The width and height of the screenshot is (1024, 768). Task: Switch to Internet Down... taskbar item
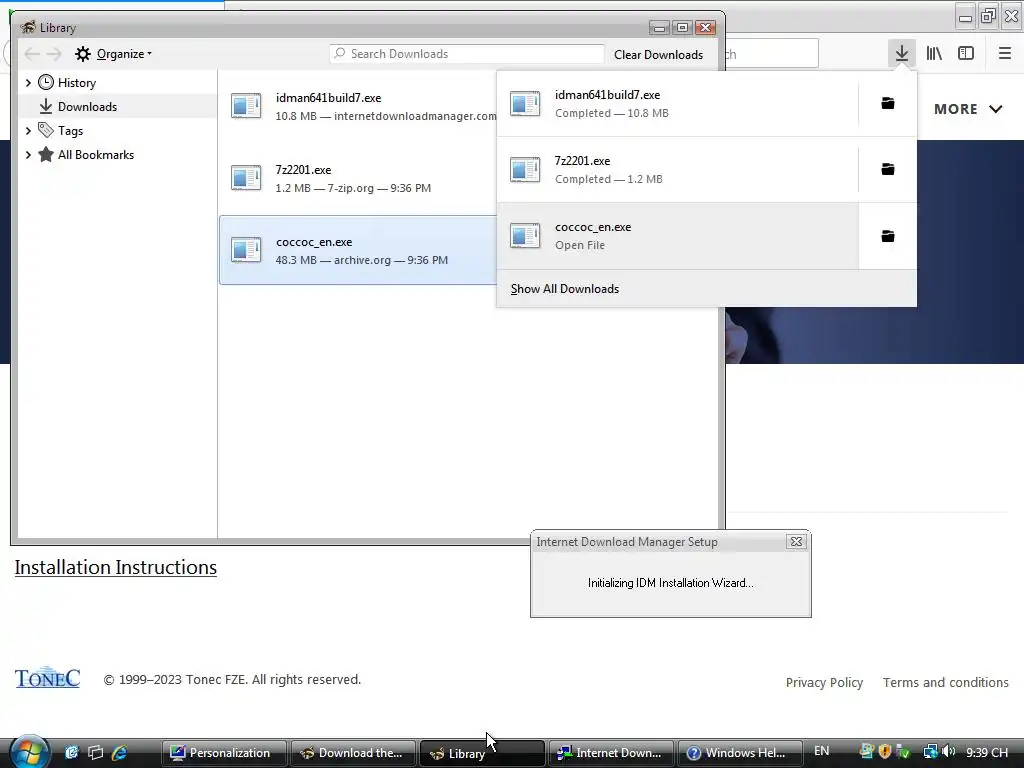pyautogui.click(x=611, y=753)
